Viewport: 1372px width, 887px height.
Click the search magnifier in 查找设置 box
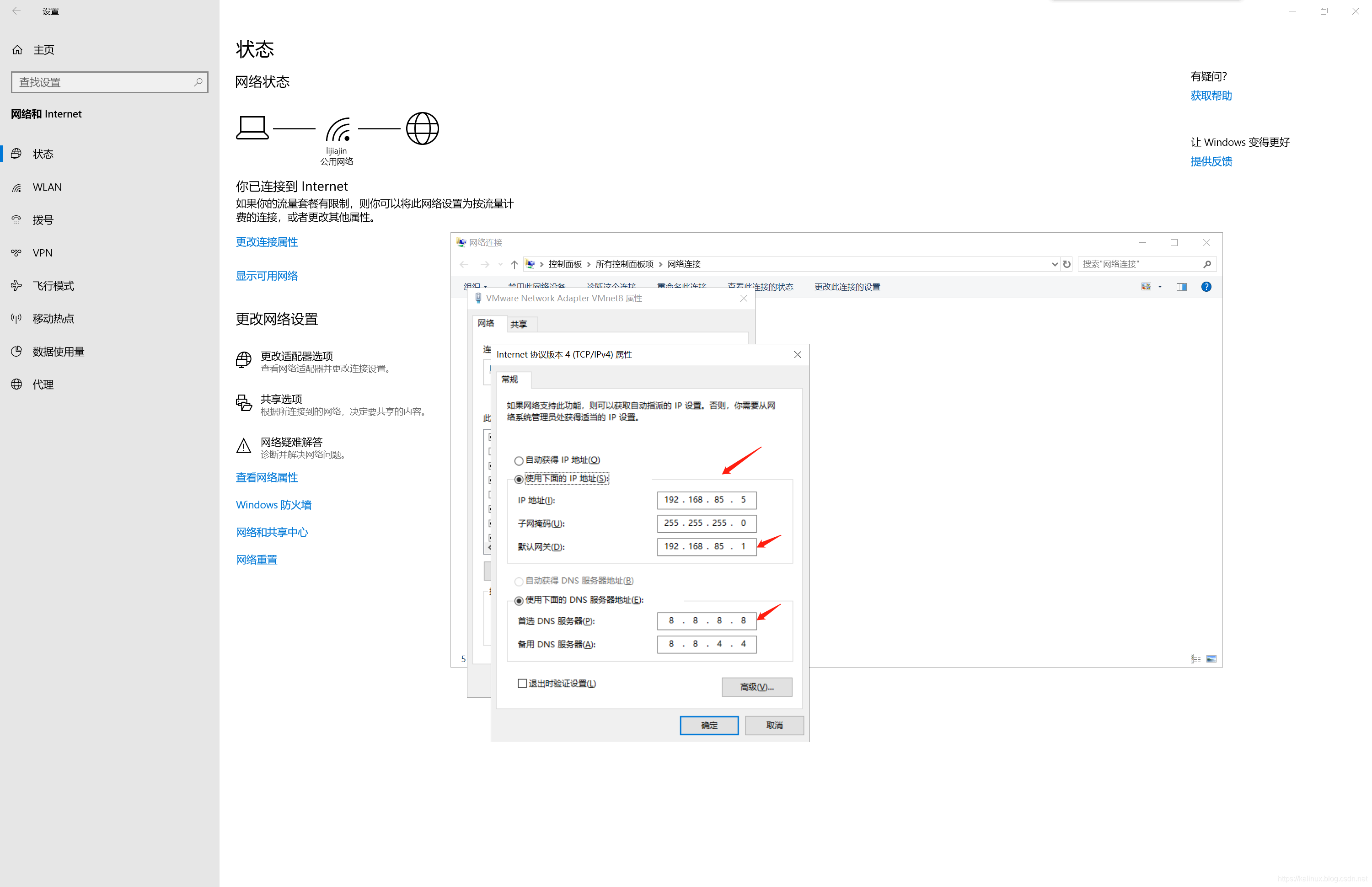click(x=198, y=82)
